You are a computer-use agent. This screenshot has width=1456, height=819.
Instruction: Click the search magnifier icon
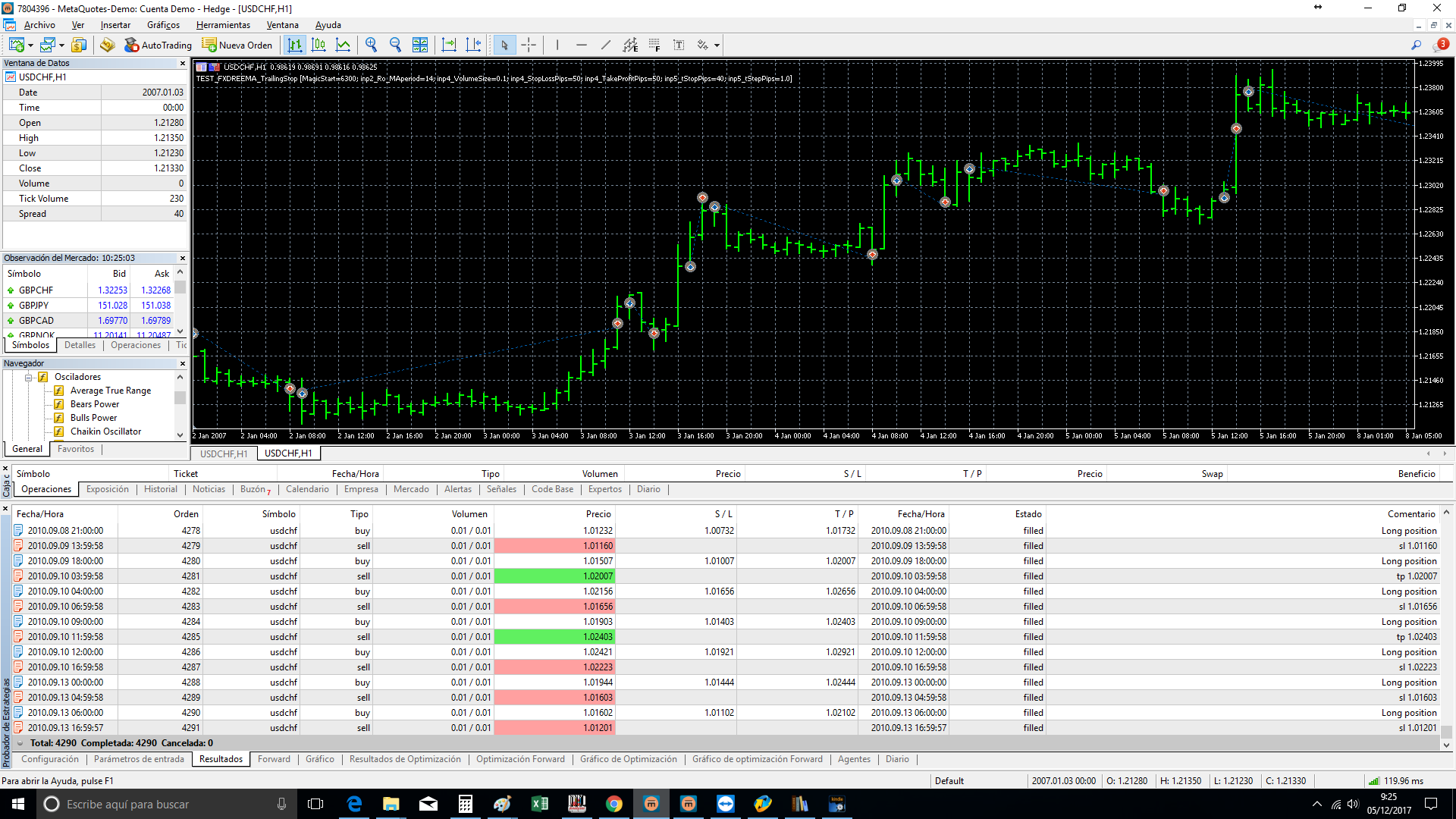pos(1416,45)
